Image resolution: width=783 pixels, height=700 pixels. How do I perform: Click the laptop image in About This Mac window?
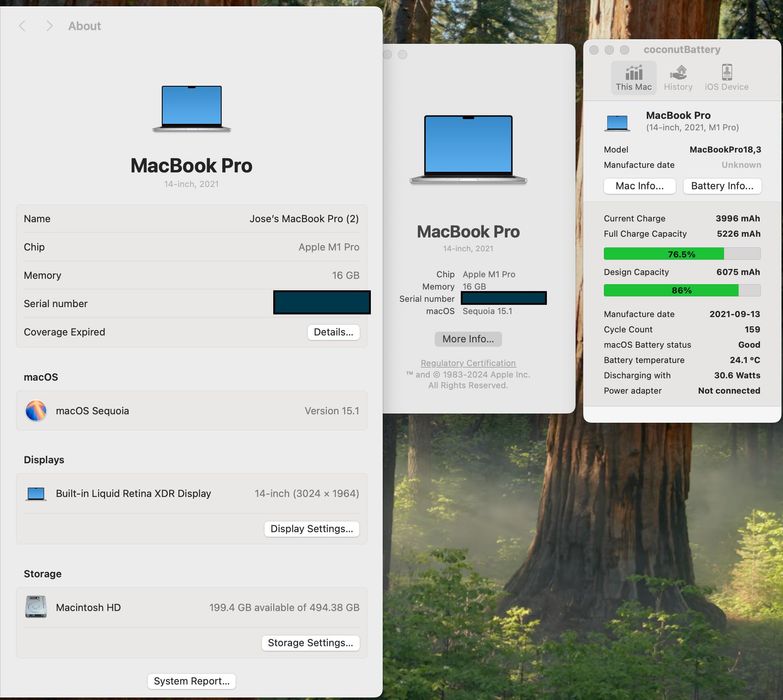[x=468, y=149]
